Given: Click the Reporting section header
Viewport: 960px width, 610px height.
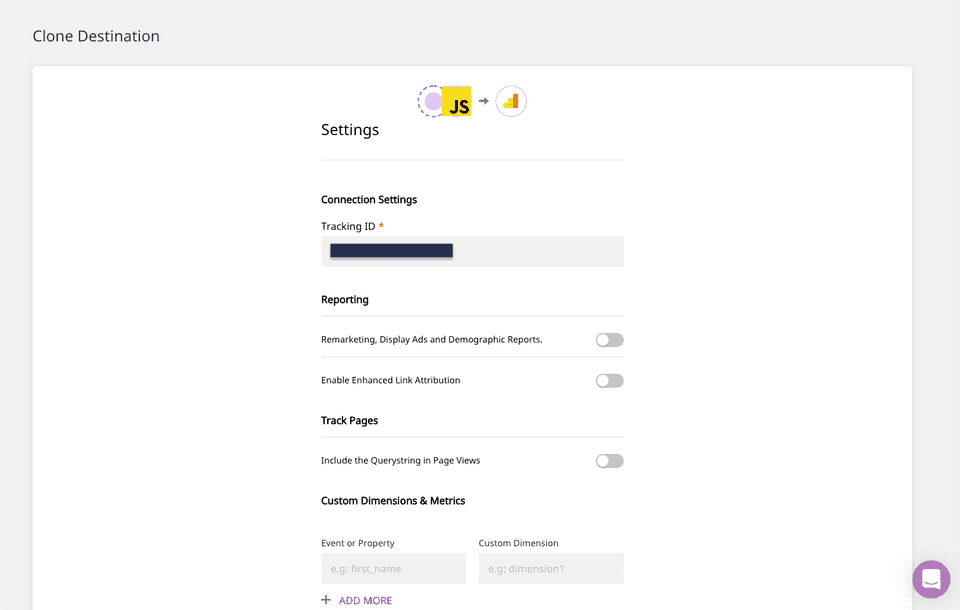Looking at the screenshot, I should (x=345, y=299).
